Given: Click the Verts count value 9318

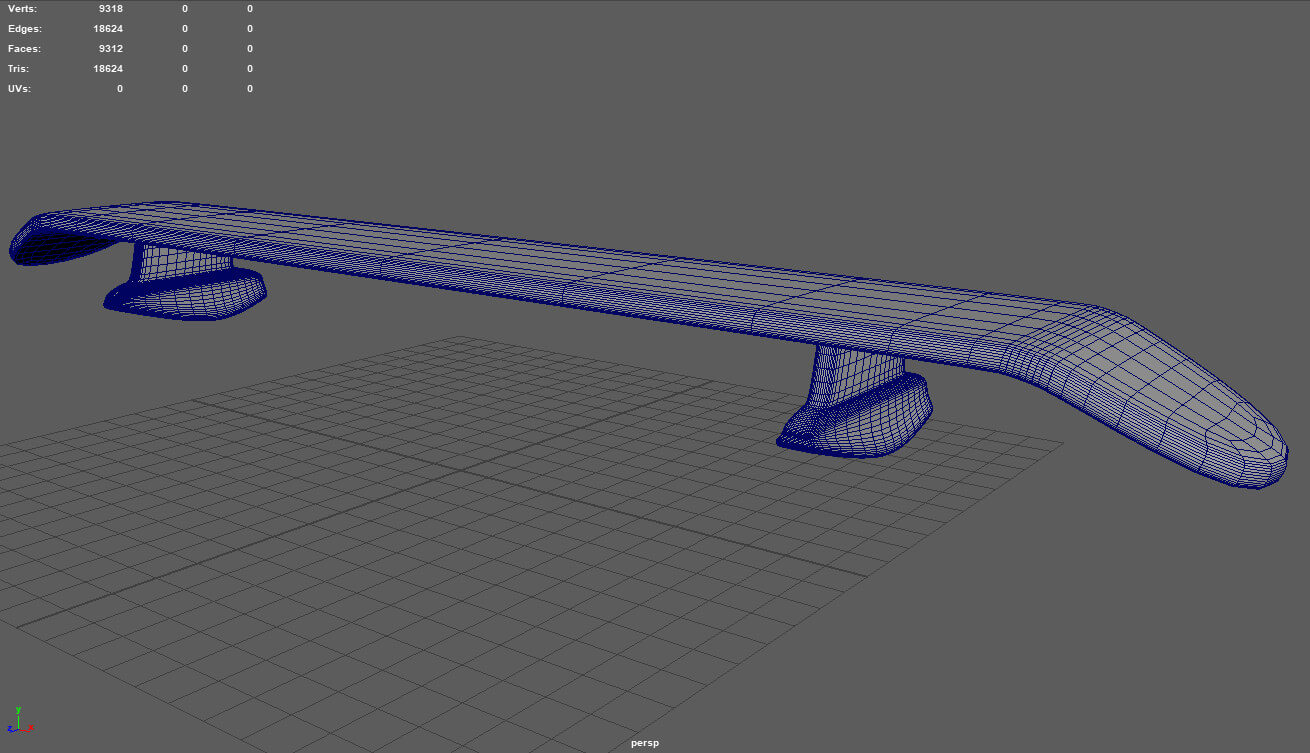Looking at the screenshot, I should 110,9.
